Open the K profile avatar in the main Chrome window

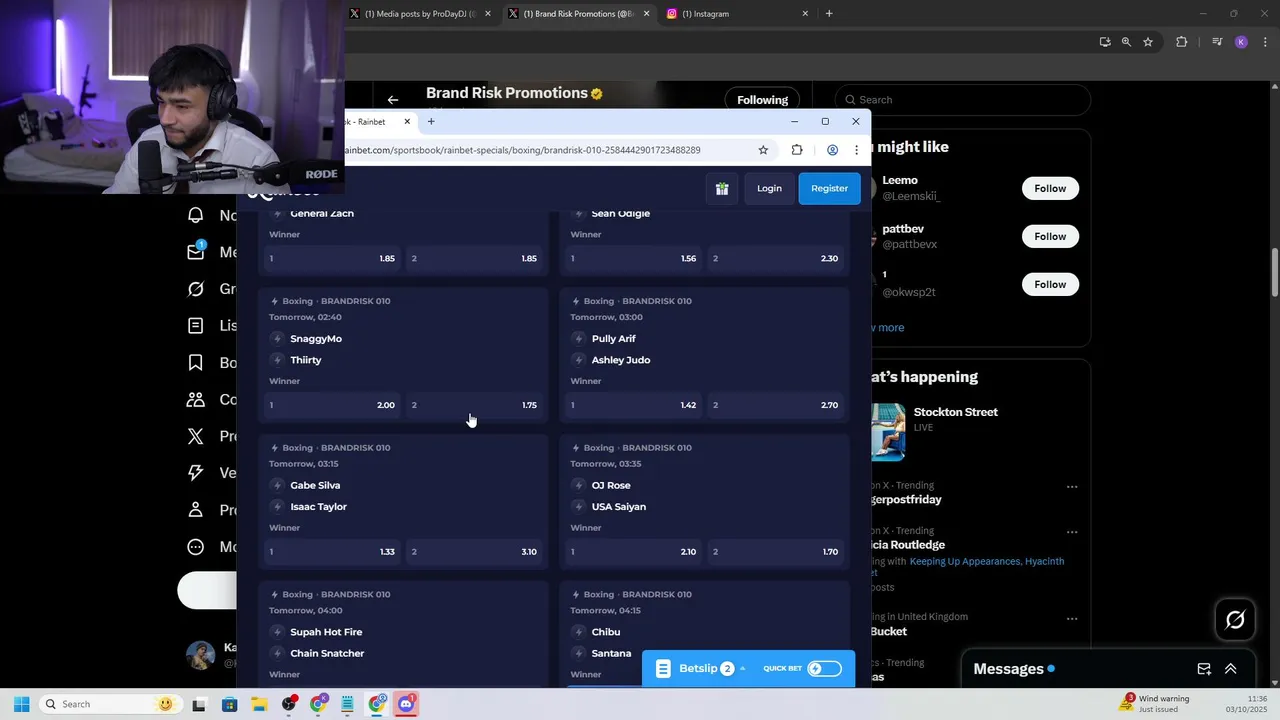tap(1241, 42)
